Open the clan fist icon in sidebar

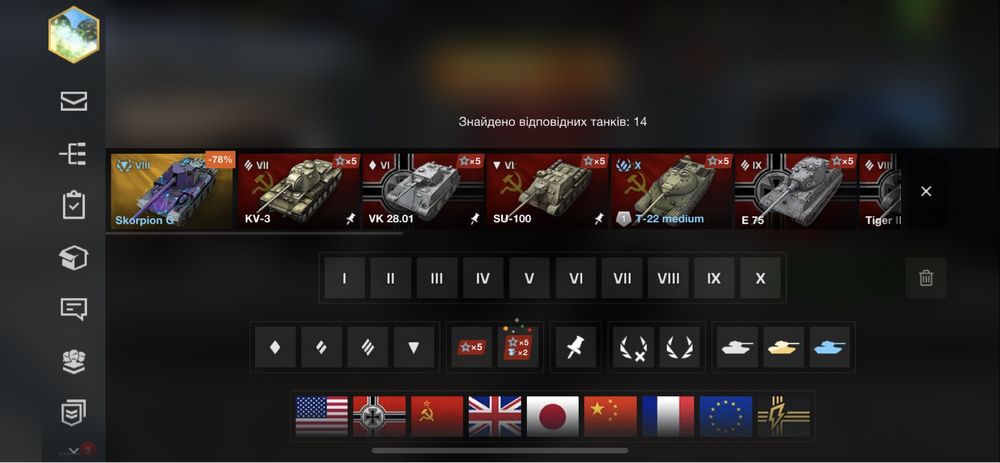tap(74, 362)
